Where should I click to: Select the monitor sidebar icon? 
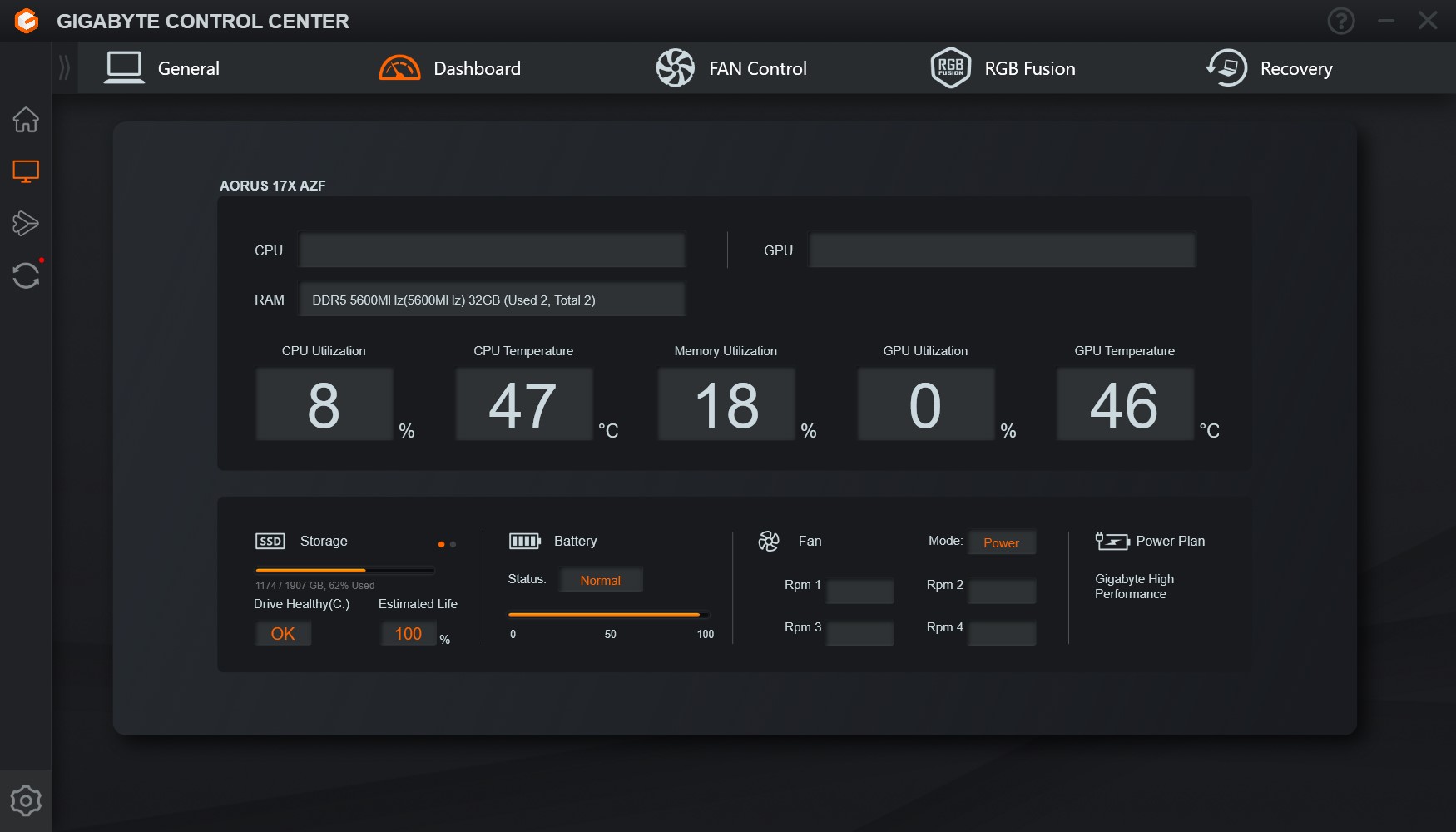[x=26, y=171]
